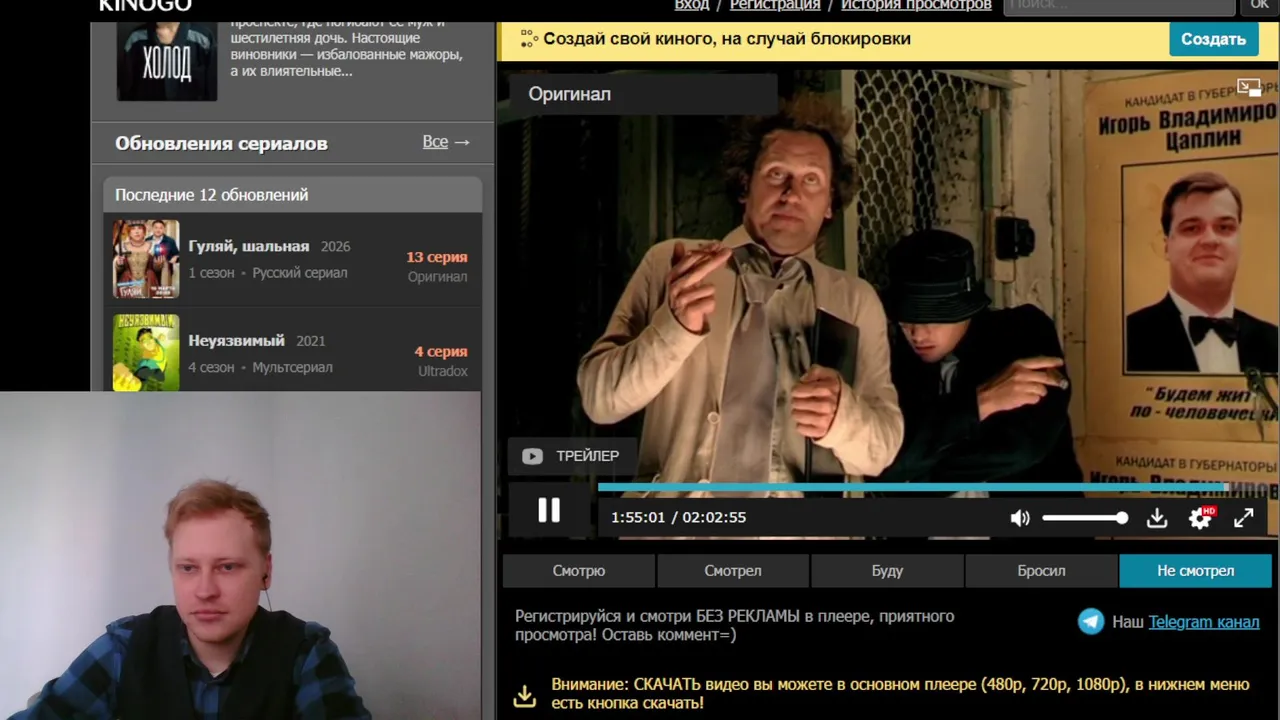Viewport: 1280px width, 720px height.
Task: Click the elapsed time '1:55:01' display
Action: point(638,518)
